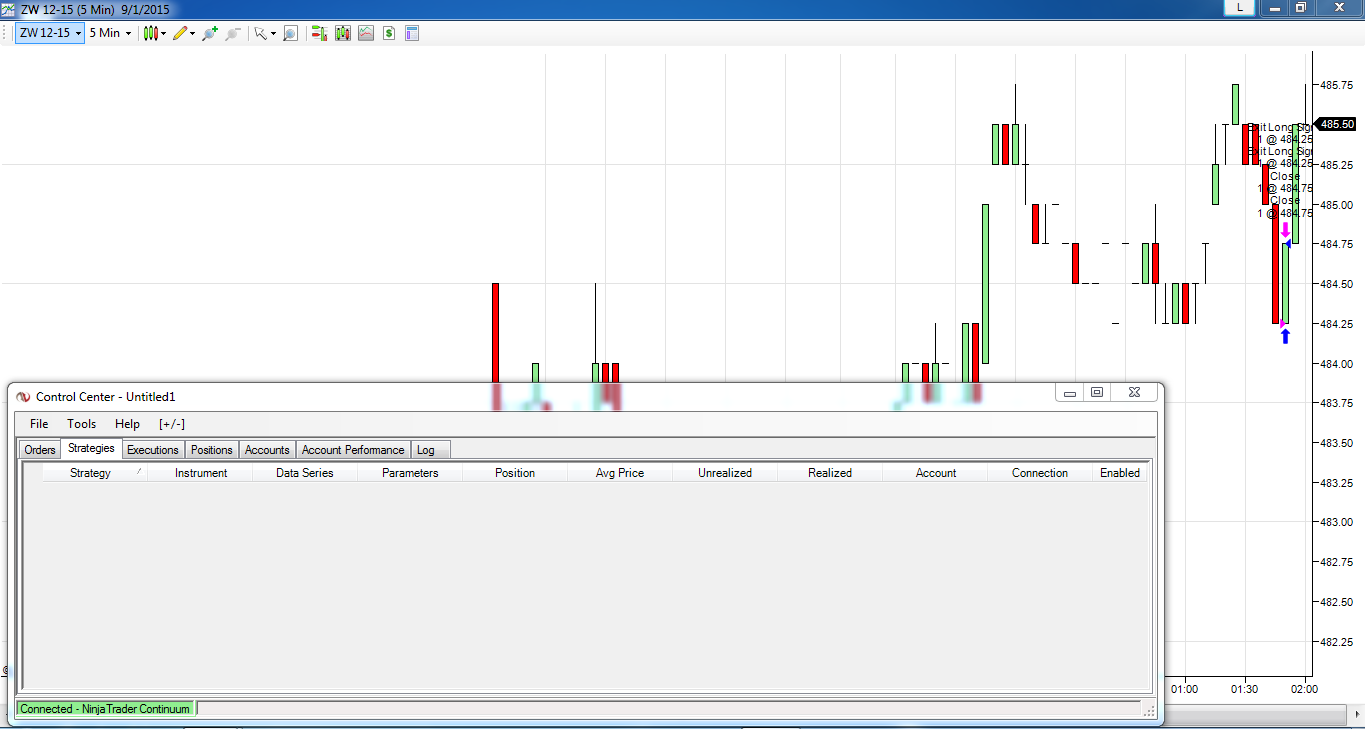Click the Connection column header
Viewport: 1365px width, 729px height.
[1040, 473]
